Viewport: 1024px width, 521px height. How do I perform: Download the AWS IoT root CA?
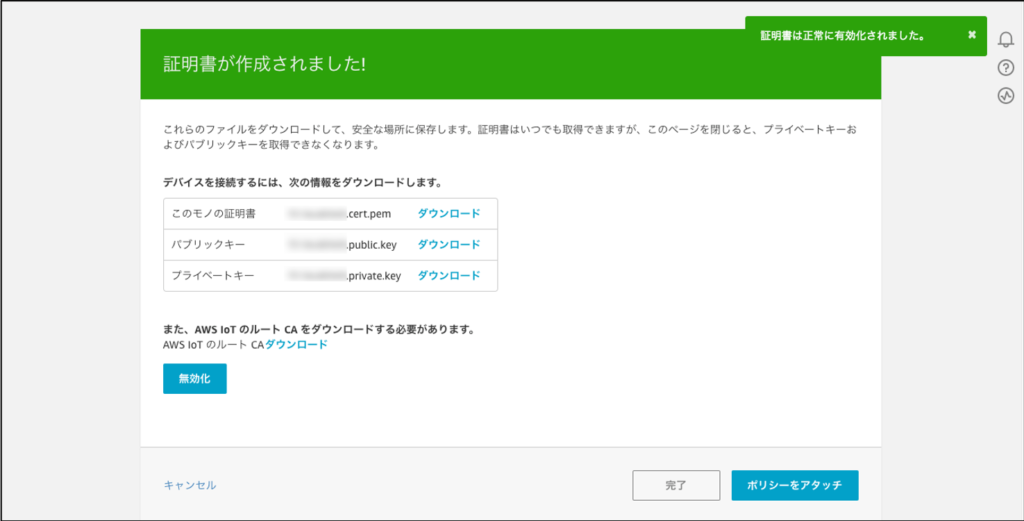pyautogui.click(x=296, y=344)
